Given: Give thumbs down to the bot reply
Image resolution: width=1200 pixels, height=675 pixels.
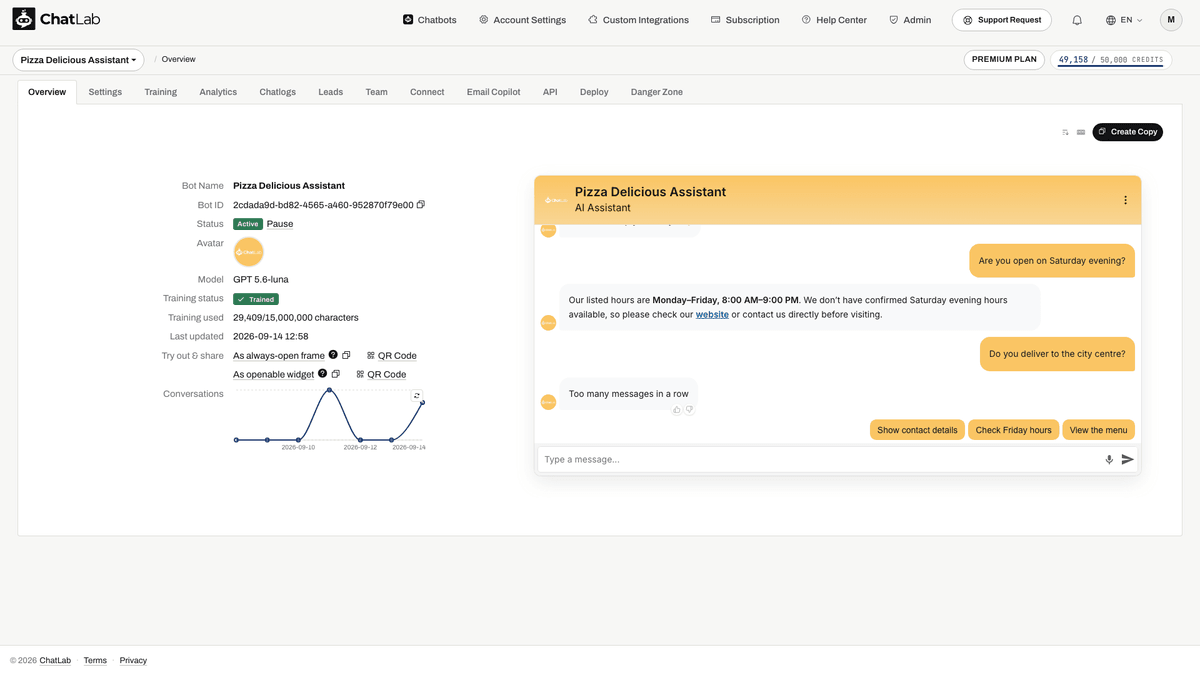Looking at the screenshot, I should point(689,410).
